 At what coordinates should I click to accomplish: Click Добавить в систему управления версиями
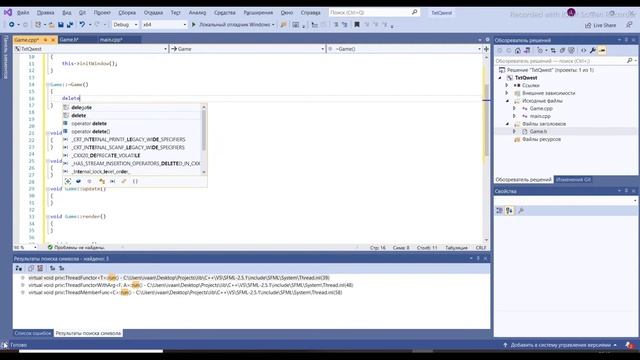[560, 345]
